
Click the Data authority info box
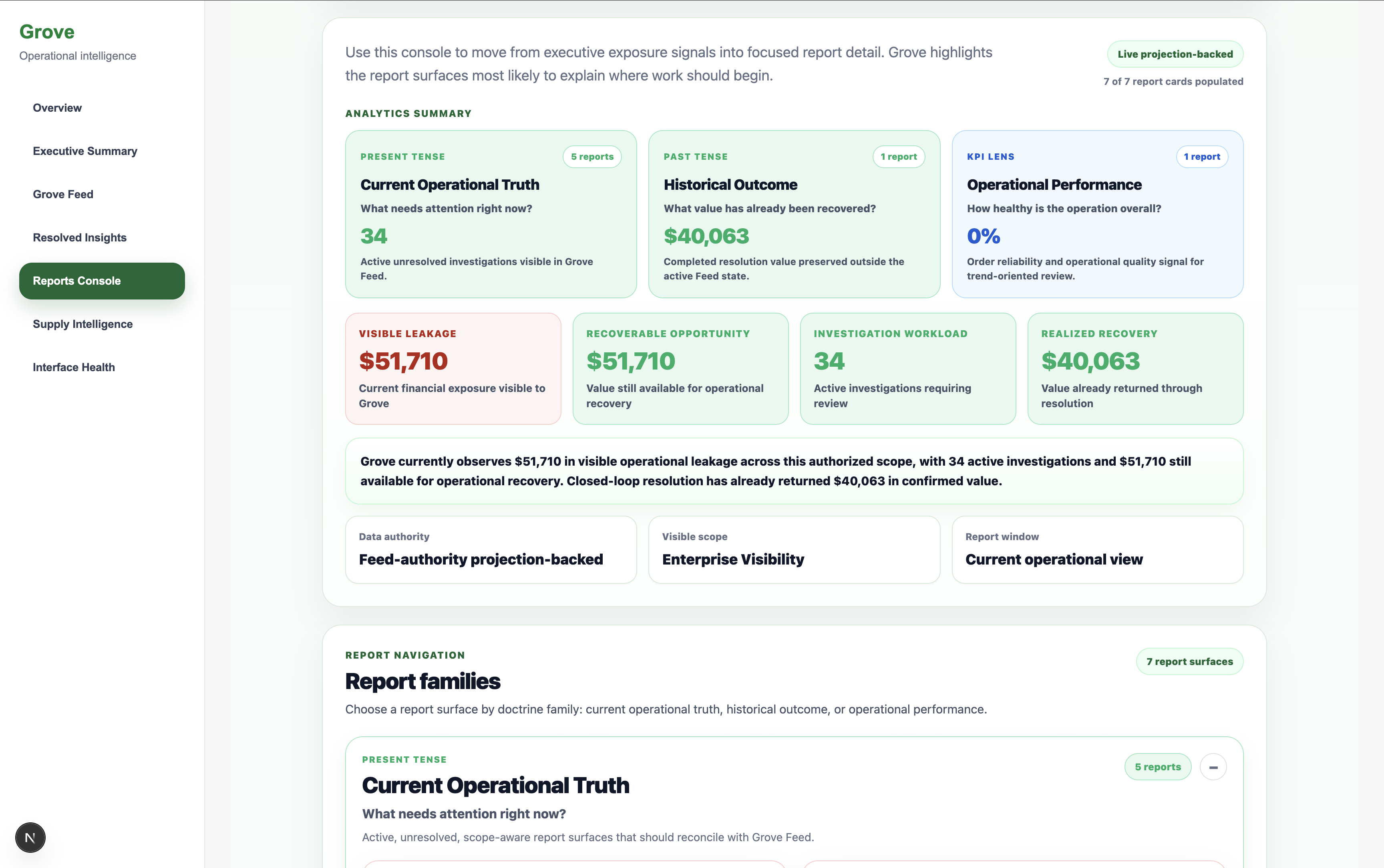coord(491,549)
